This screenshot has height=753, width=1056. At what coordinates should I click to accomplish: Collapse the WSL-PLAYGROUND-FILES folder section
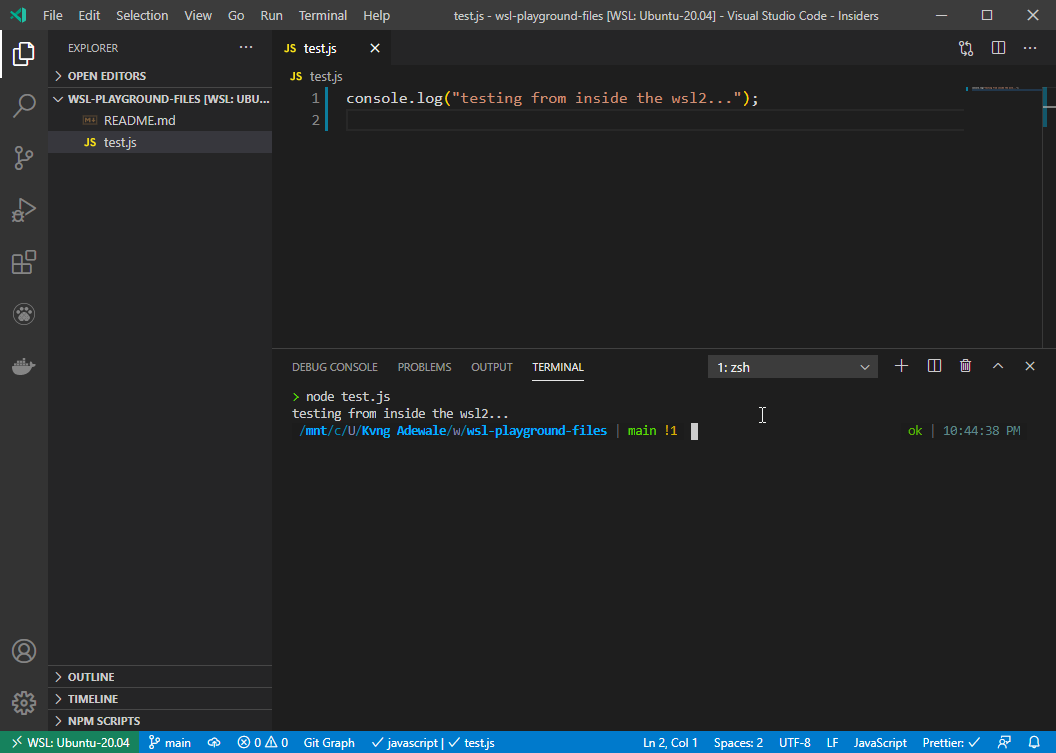160,99
